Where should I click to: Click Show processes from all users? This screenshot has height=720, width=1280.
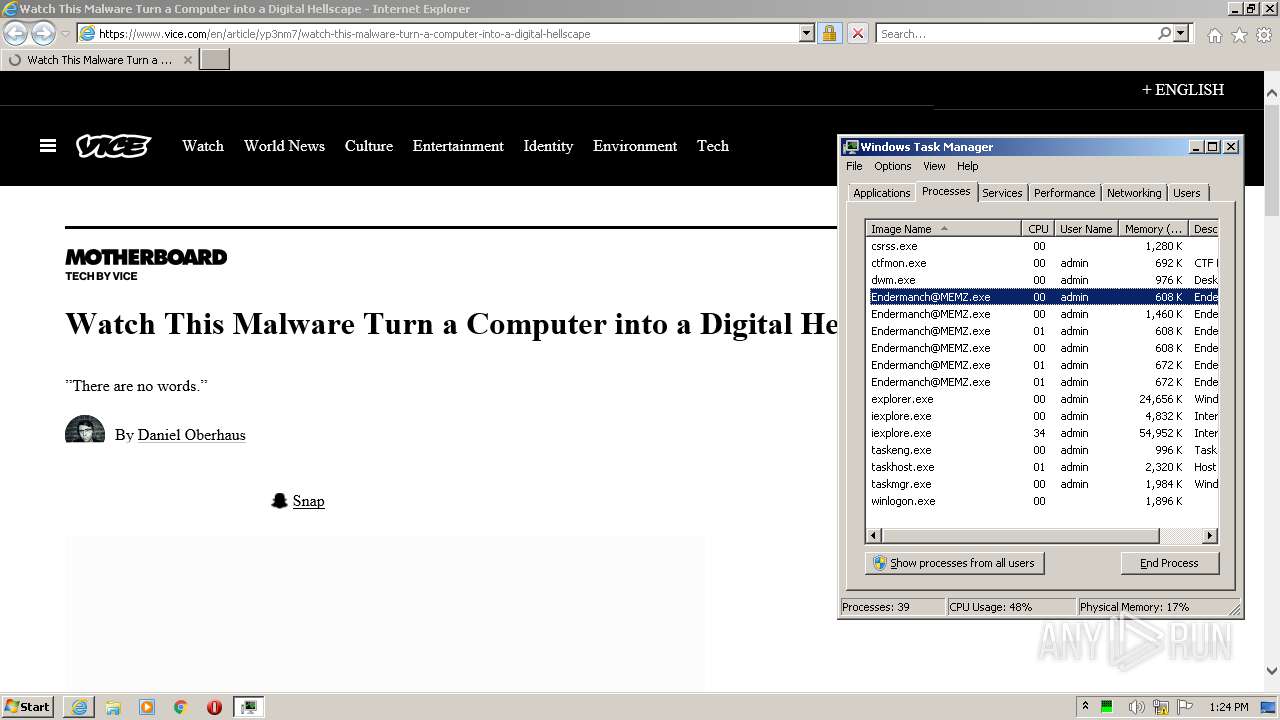[x=954, y=563]
